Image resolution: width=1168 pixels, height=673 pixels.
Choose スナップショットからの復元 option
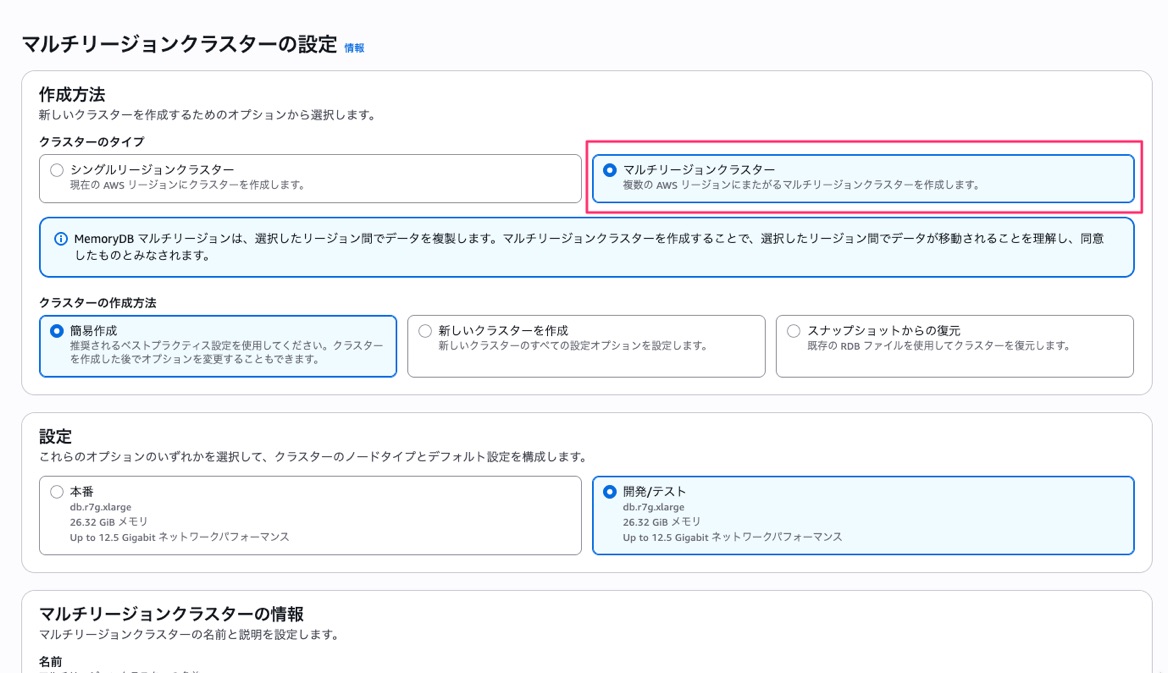tap(793, 331)
